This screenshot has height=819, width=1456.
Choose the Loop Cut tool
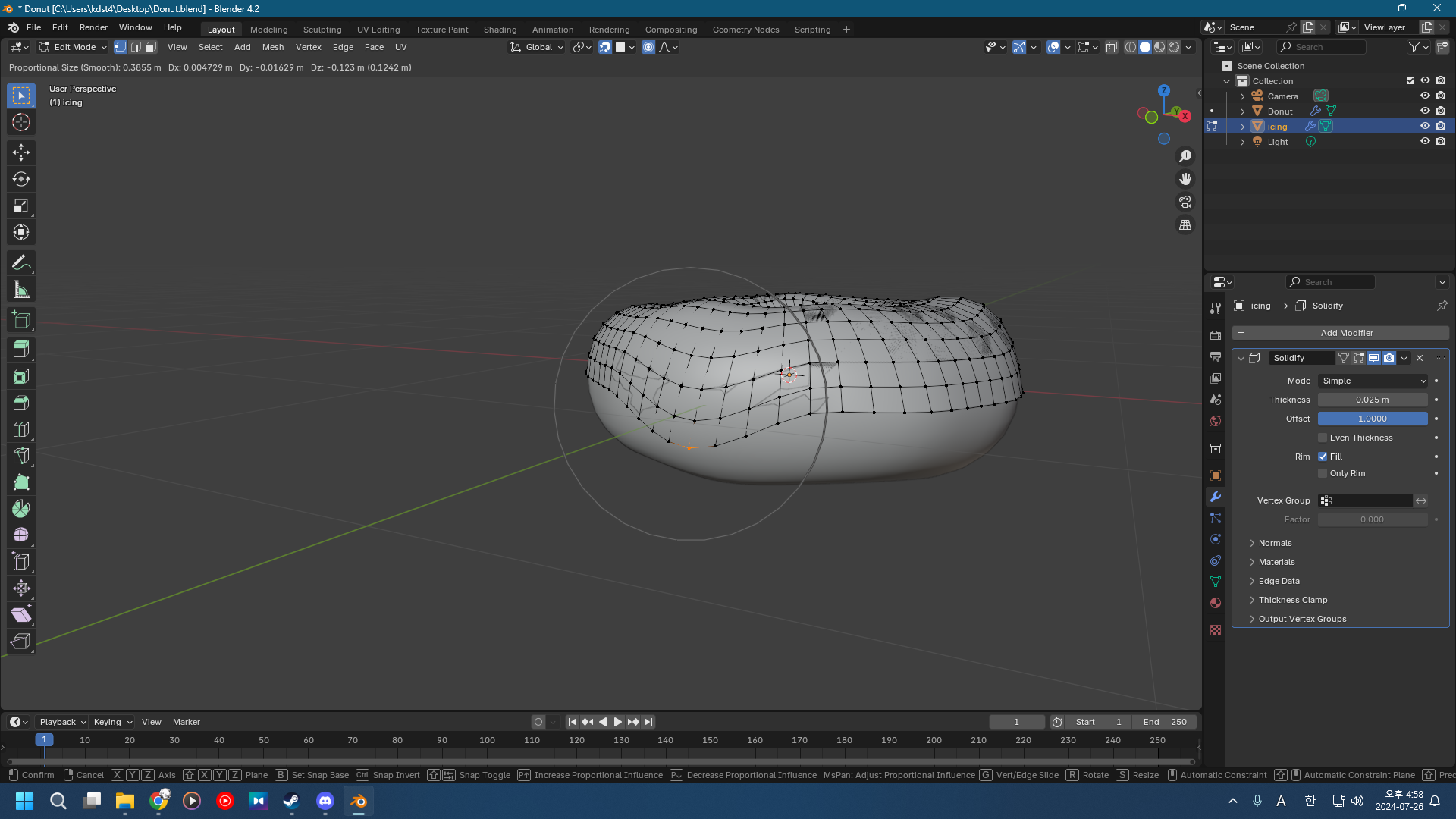click(21, 430)
